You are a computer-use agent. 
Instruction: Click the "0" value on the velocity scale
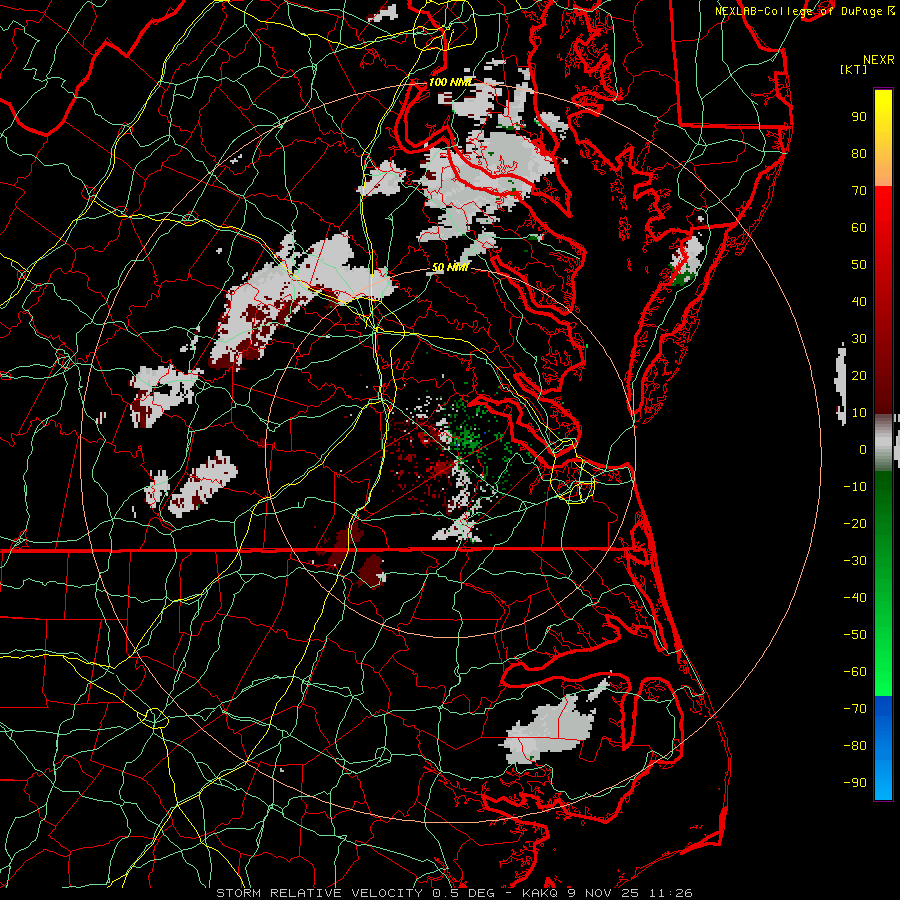coord(863,450)
